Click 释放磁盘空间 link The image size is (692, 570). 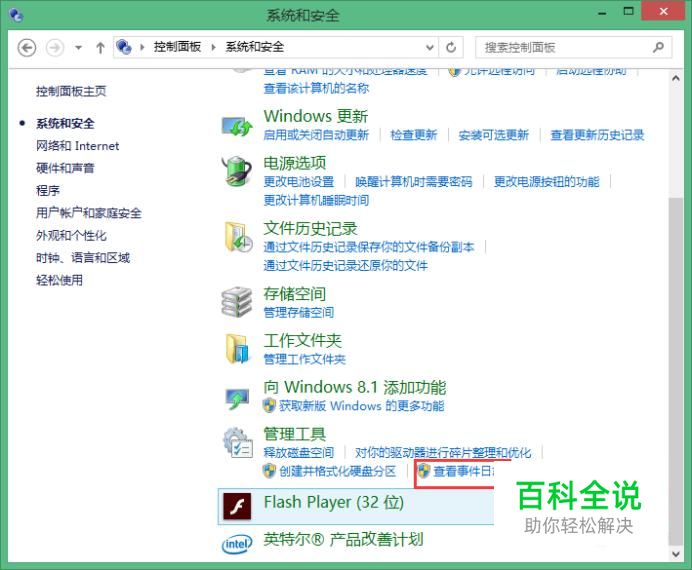[x=299, y=453]
